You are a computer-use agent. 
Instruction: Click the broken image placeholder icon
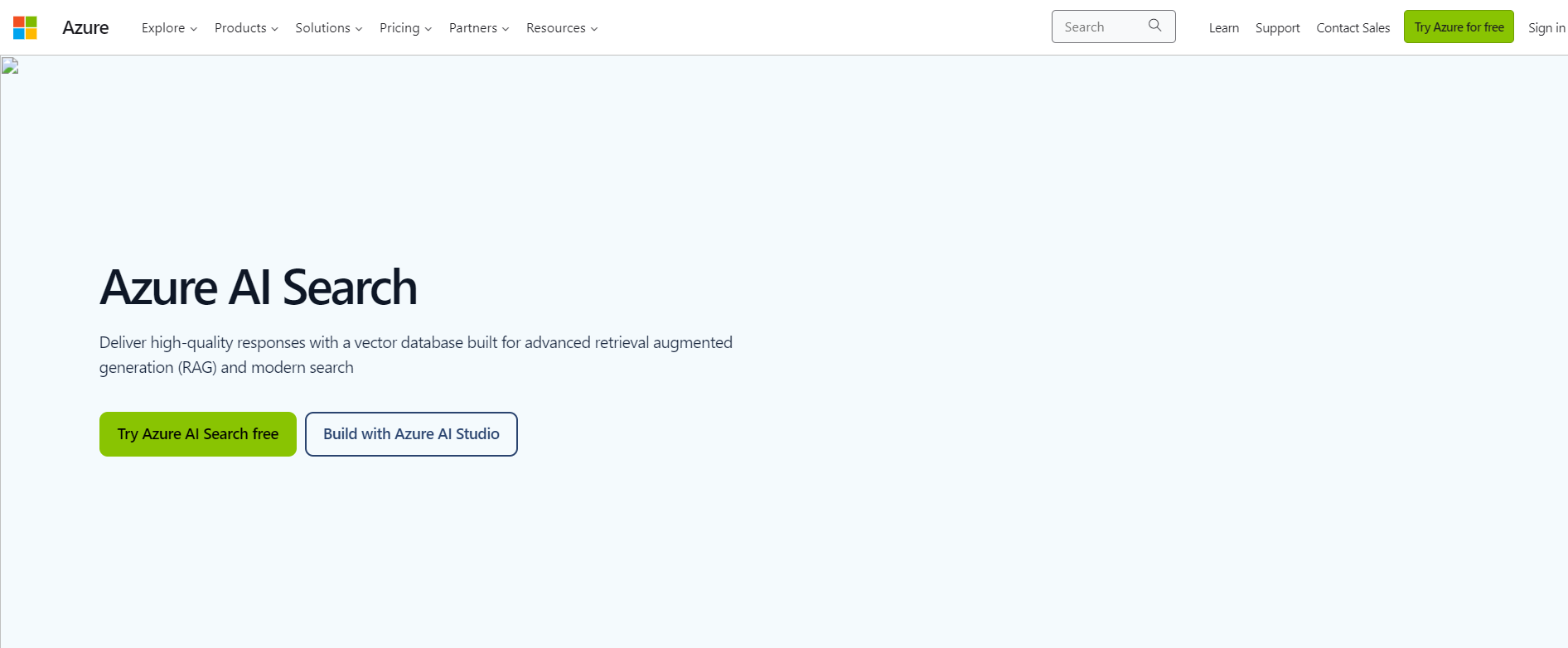tap(10, 66)
